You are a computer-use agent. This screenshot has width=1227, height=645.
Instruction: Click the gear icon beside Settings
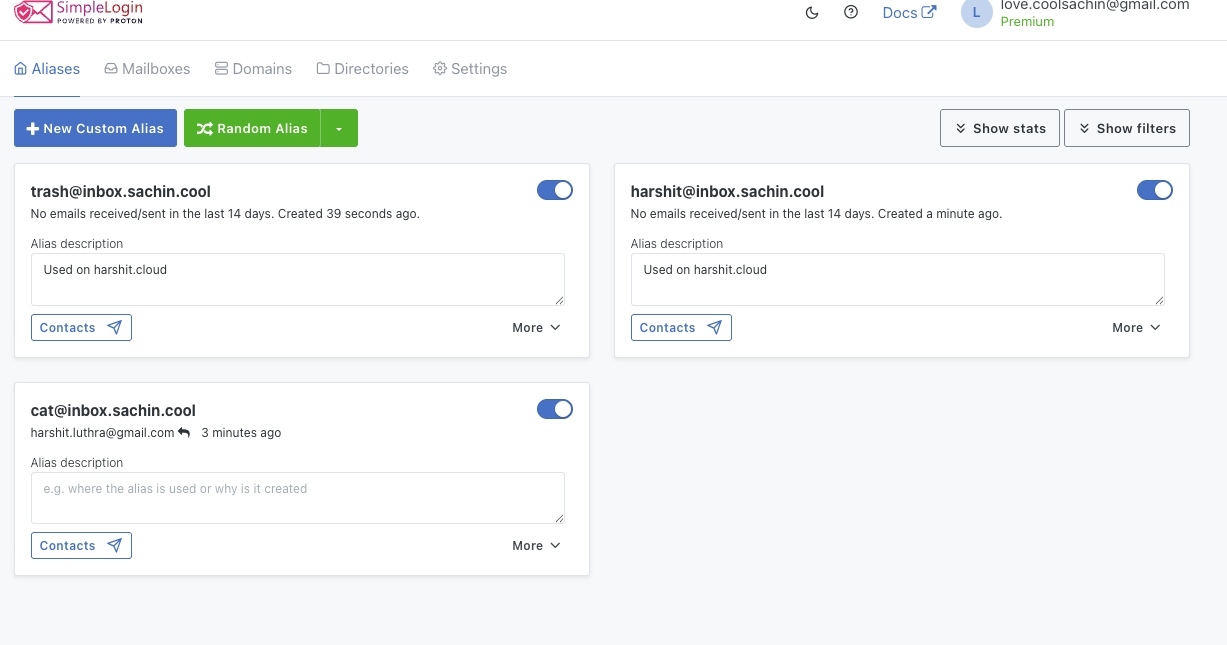coord(438,68)
